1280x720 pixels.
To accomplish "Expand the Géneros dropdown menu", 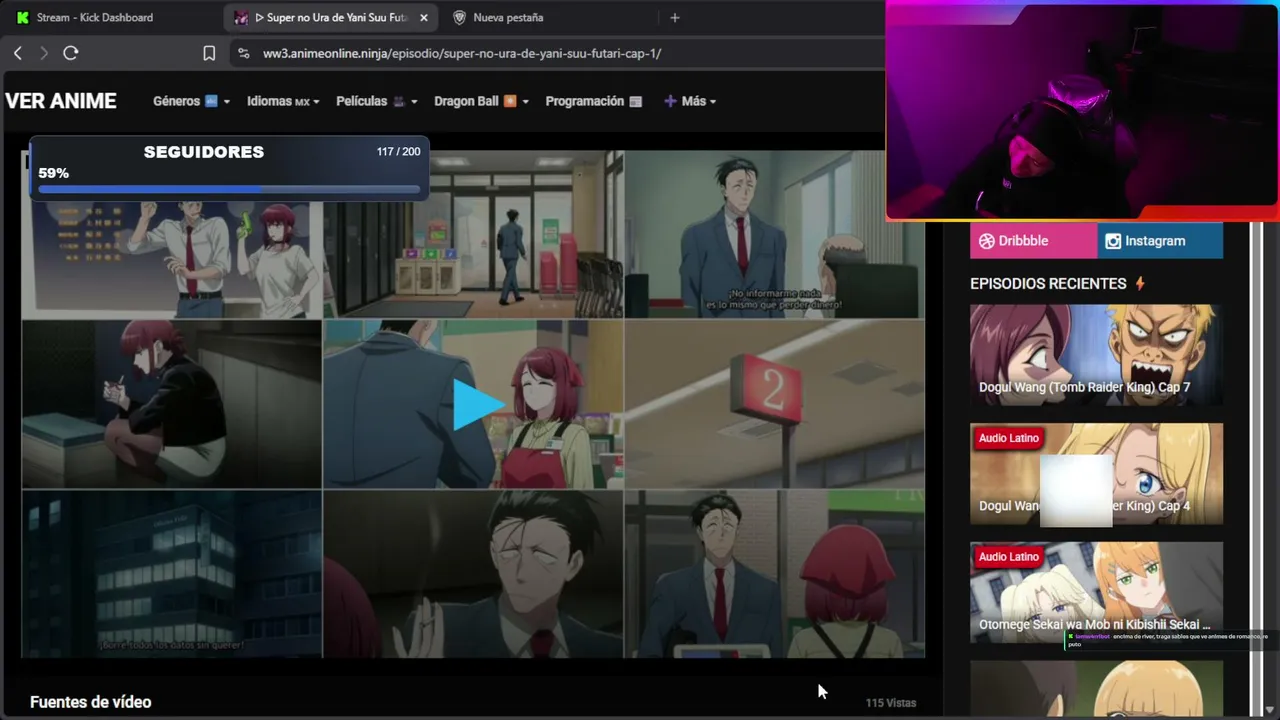I will point(191,101).
